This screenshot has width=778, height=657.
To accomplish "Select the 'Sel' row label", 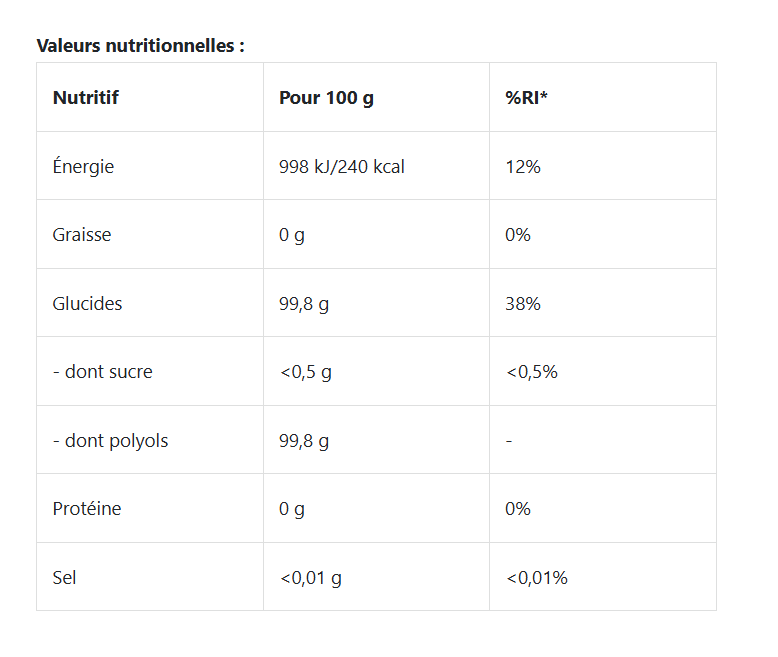I will (64, 578).
